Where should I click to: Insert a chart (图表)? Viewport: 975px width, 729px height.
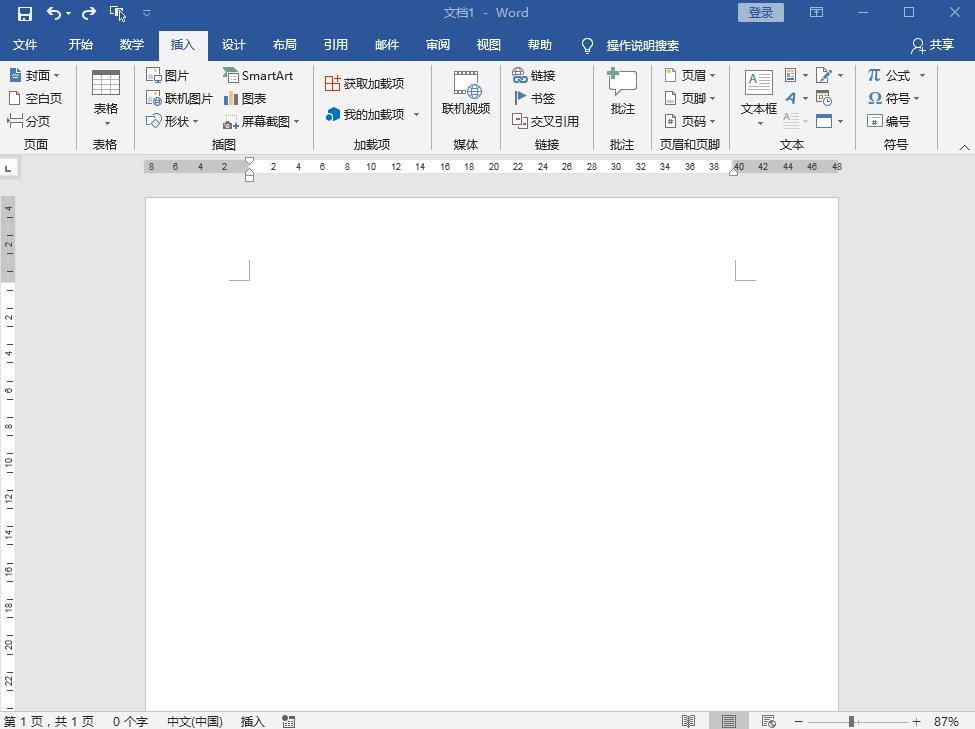(x=250, y=97)
